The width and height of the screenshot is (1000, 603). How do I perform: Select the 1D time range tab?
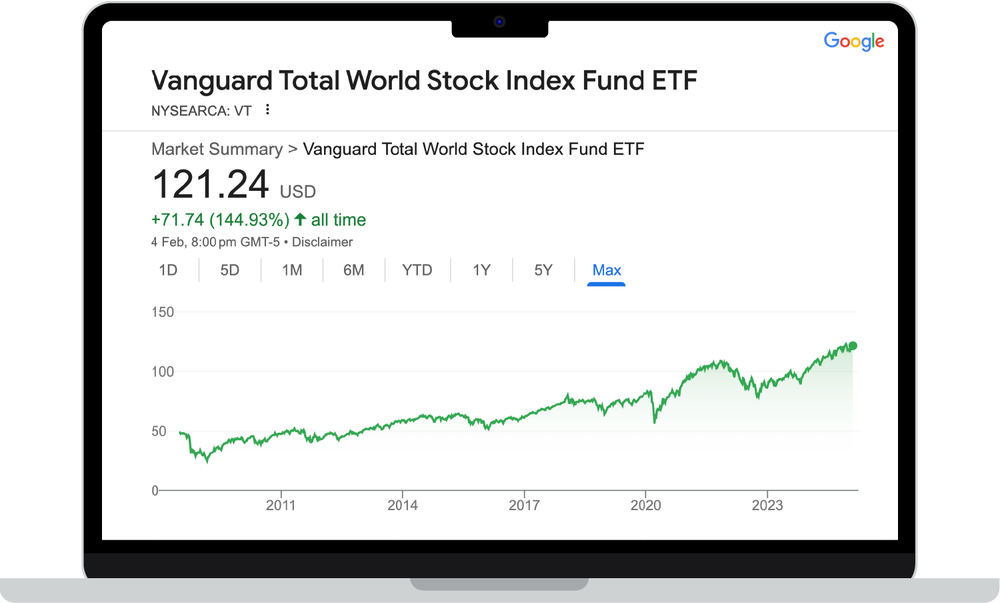pyautogui.click(x=168, y=270)
